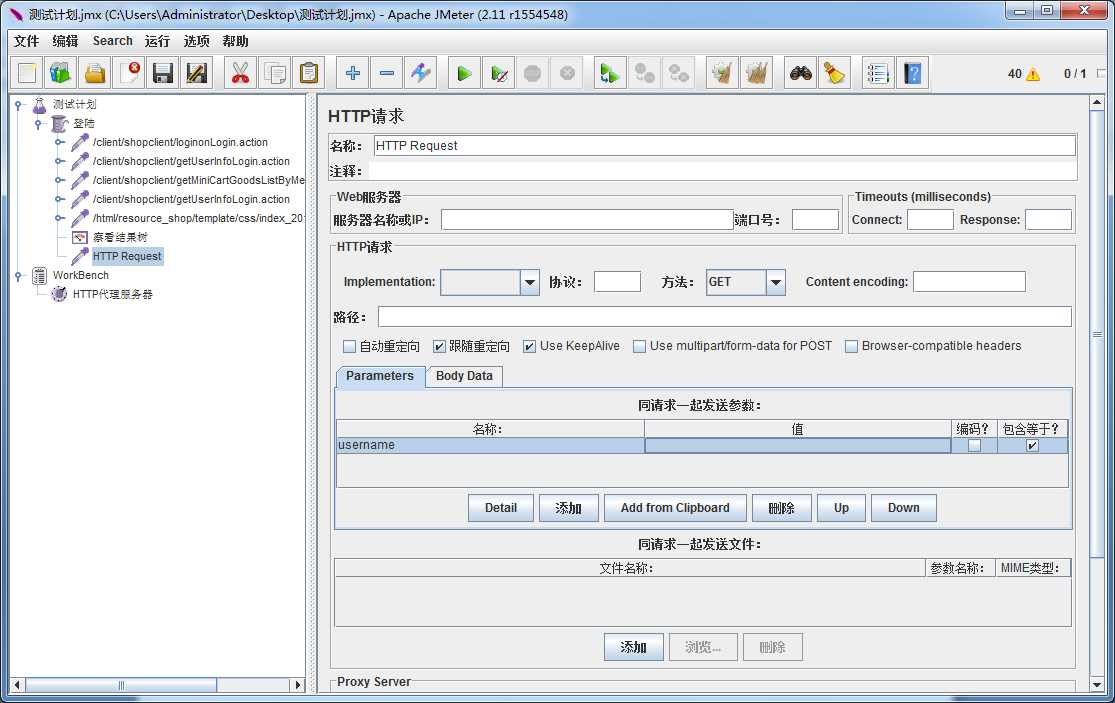
Task: Click the Remote Start All icon
Action: (609, 73)
